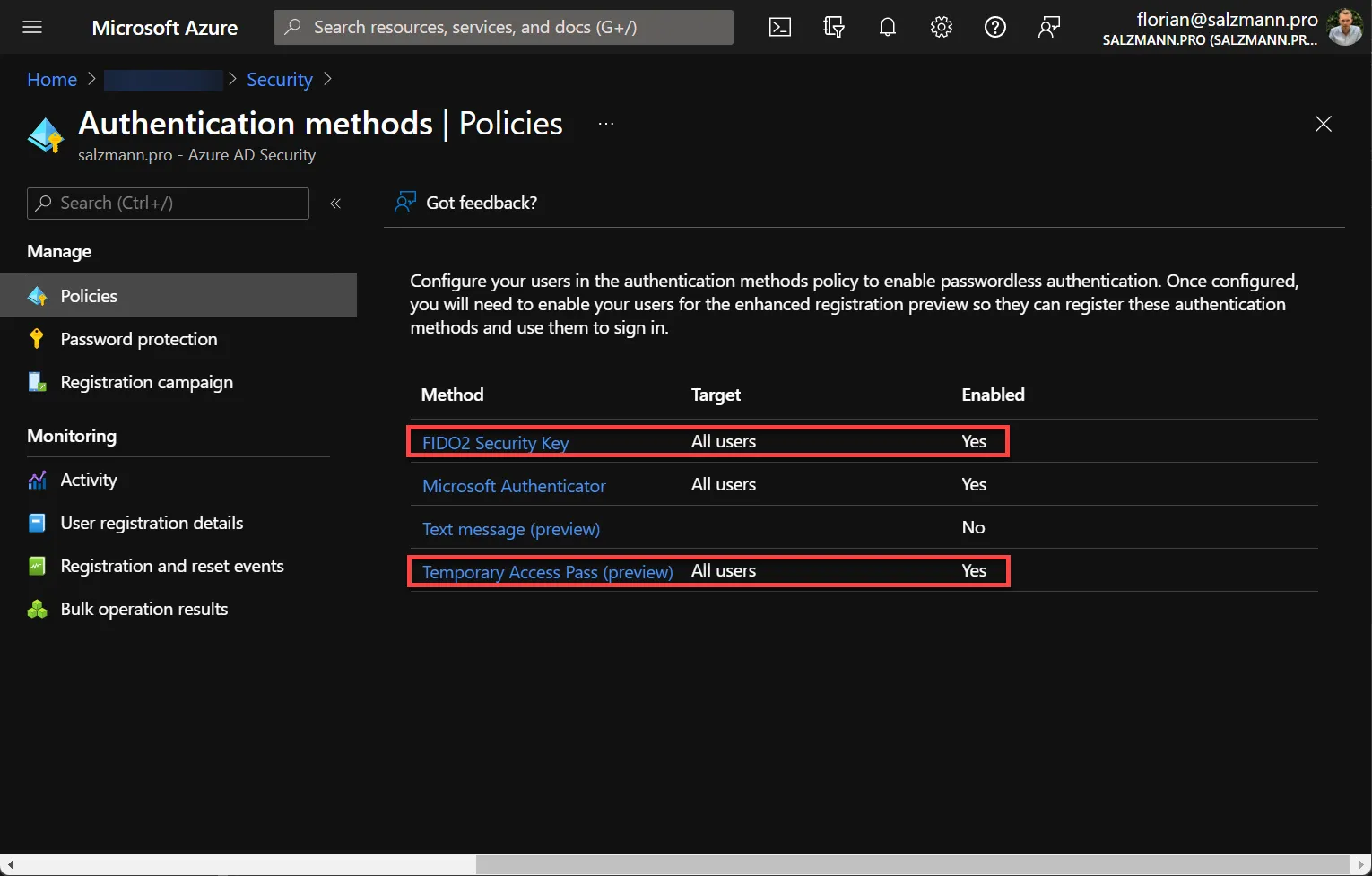This screenshot has height=876, width=1372.
Task: Click Yes in FIDO2 Security Key row
Action: point(974,441)
